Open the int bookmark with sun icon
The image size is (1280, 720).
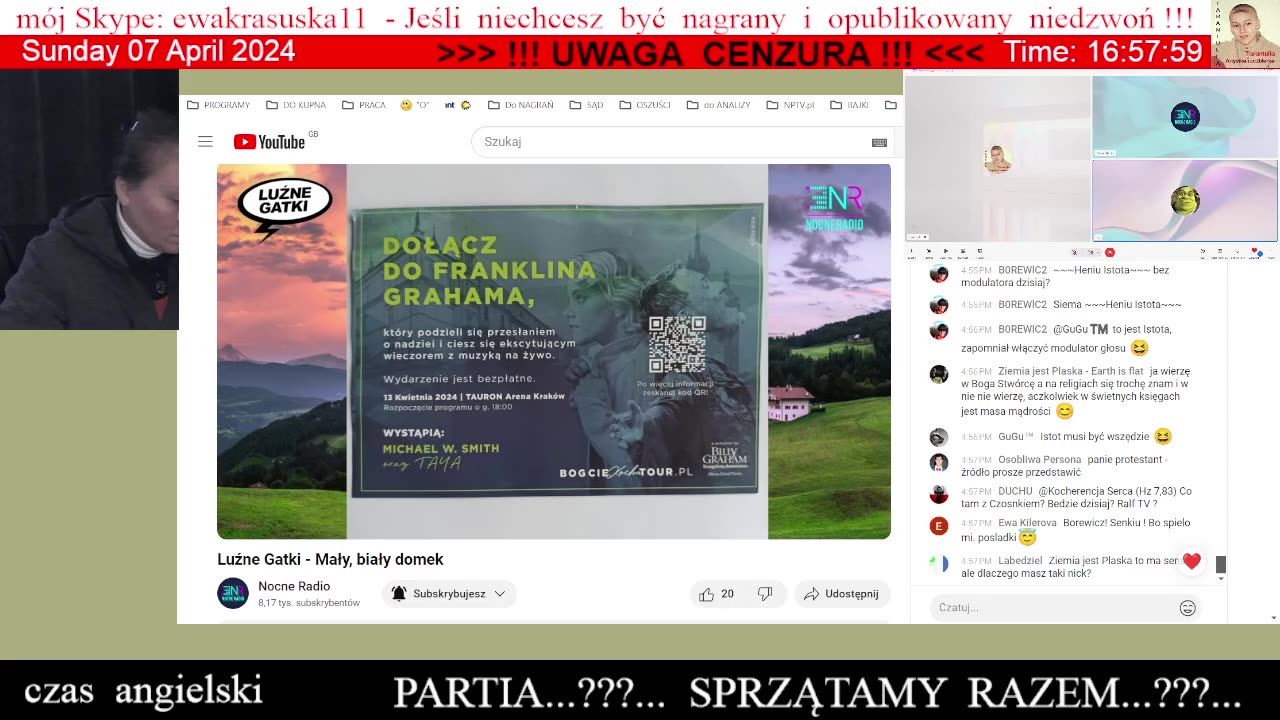coord(458,105)
